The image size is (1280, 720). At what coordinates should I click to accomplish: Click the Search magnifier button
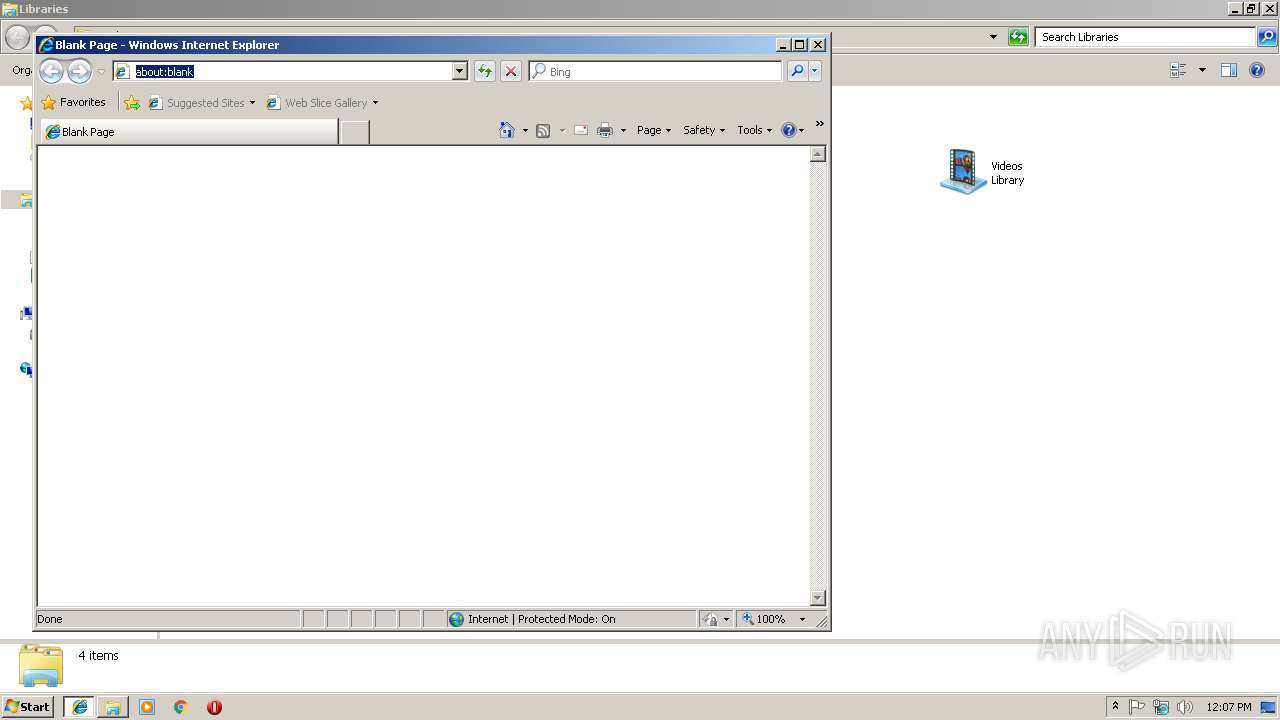coord(797,71)
